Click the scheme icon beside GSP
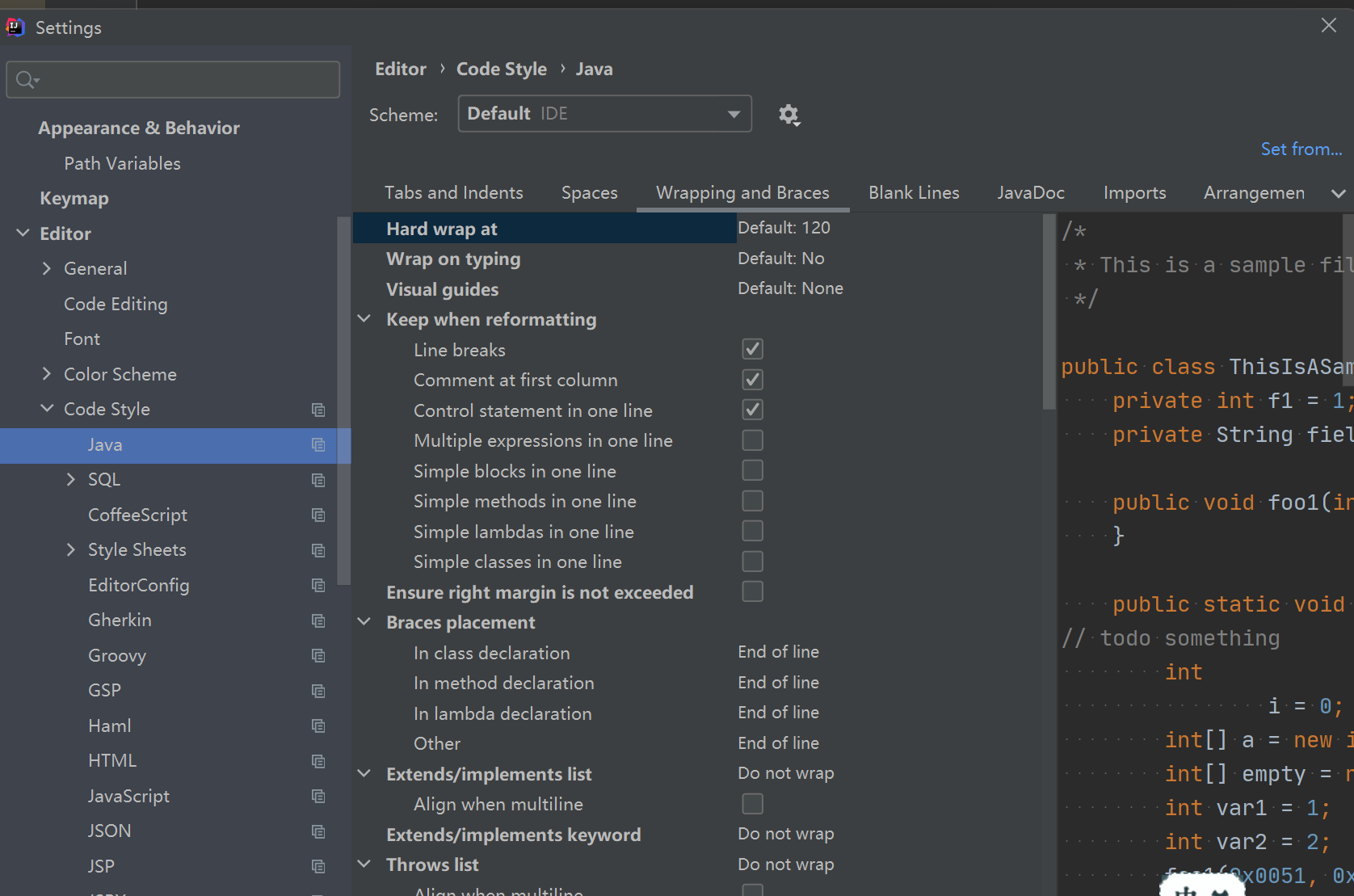Screen dimensions: 1354x896 coord(318,691)
